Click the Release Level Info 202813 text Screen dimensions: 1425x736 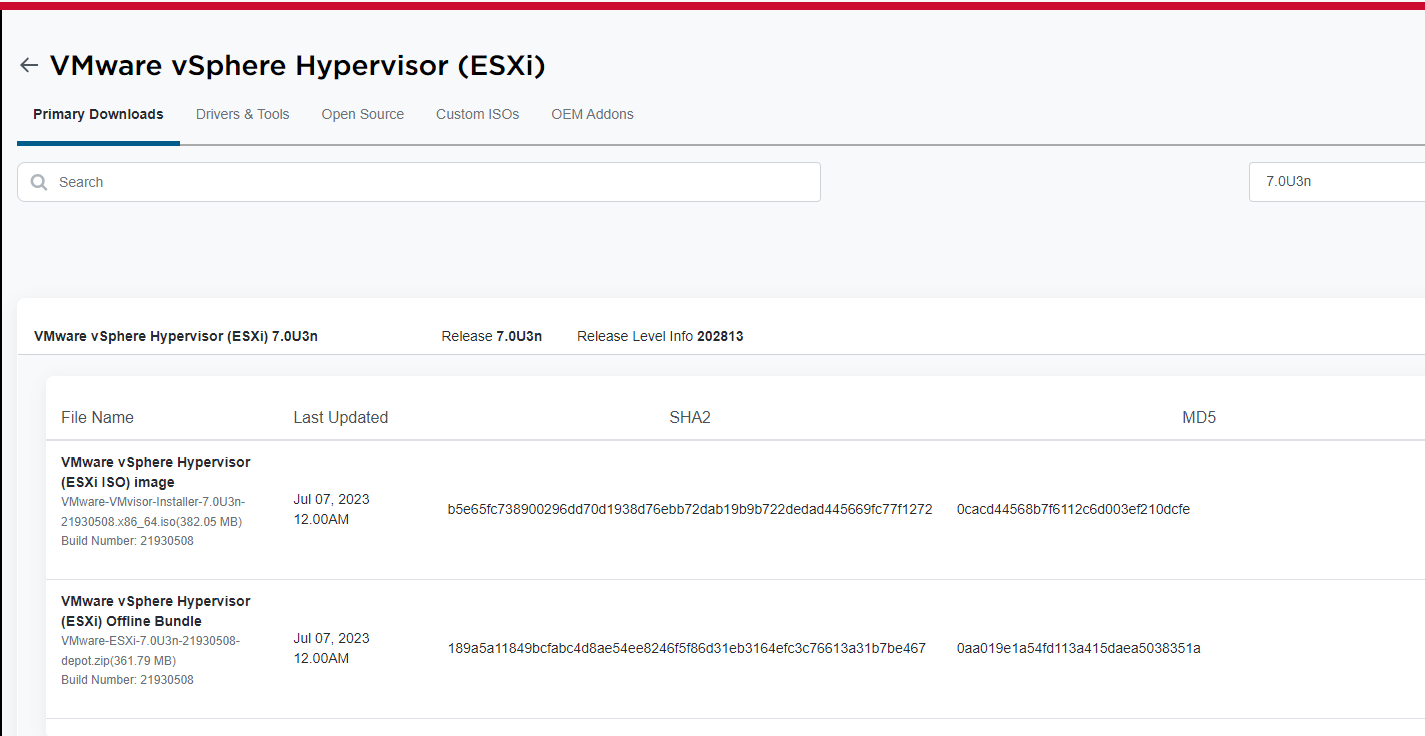coord(660,336)
